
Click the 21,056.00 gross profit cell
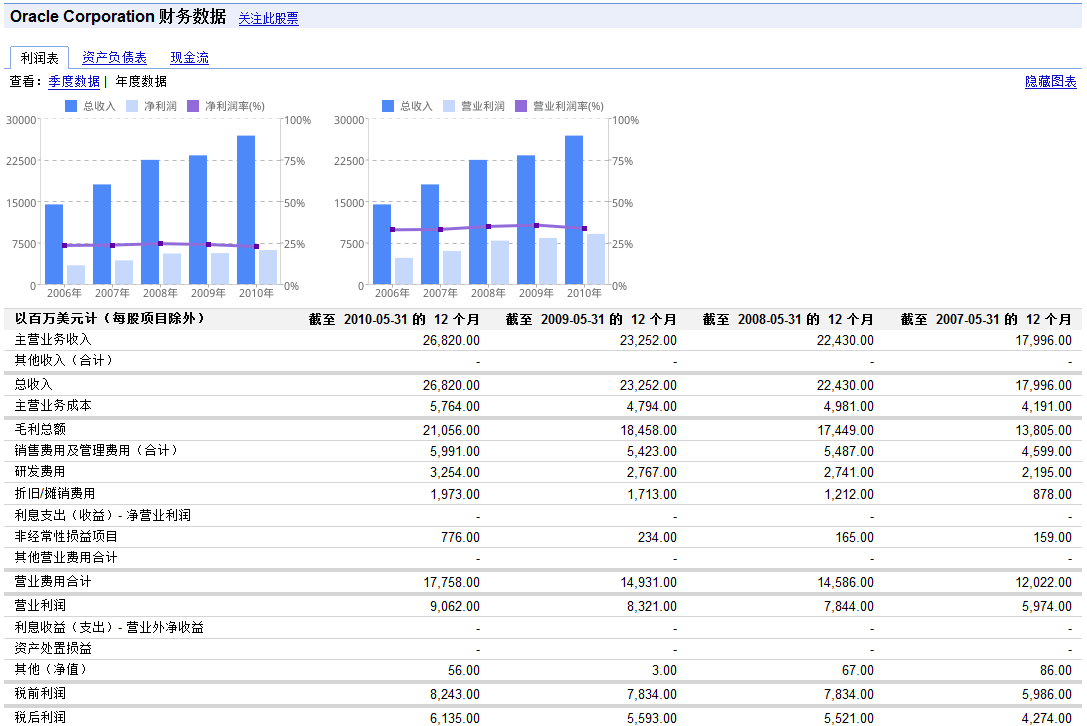[451, 431]
